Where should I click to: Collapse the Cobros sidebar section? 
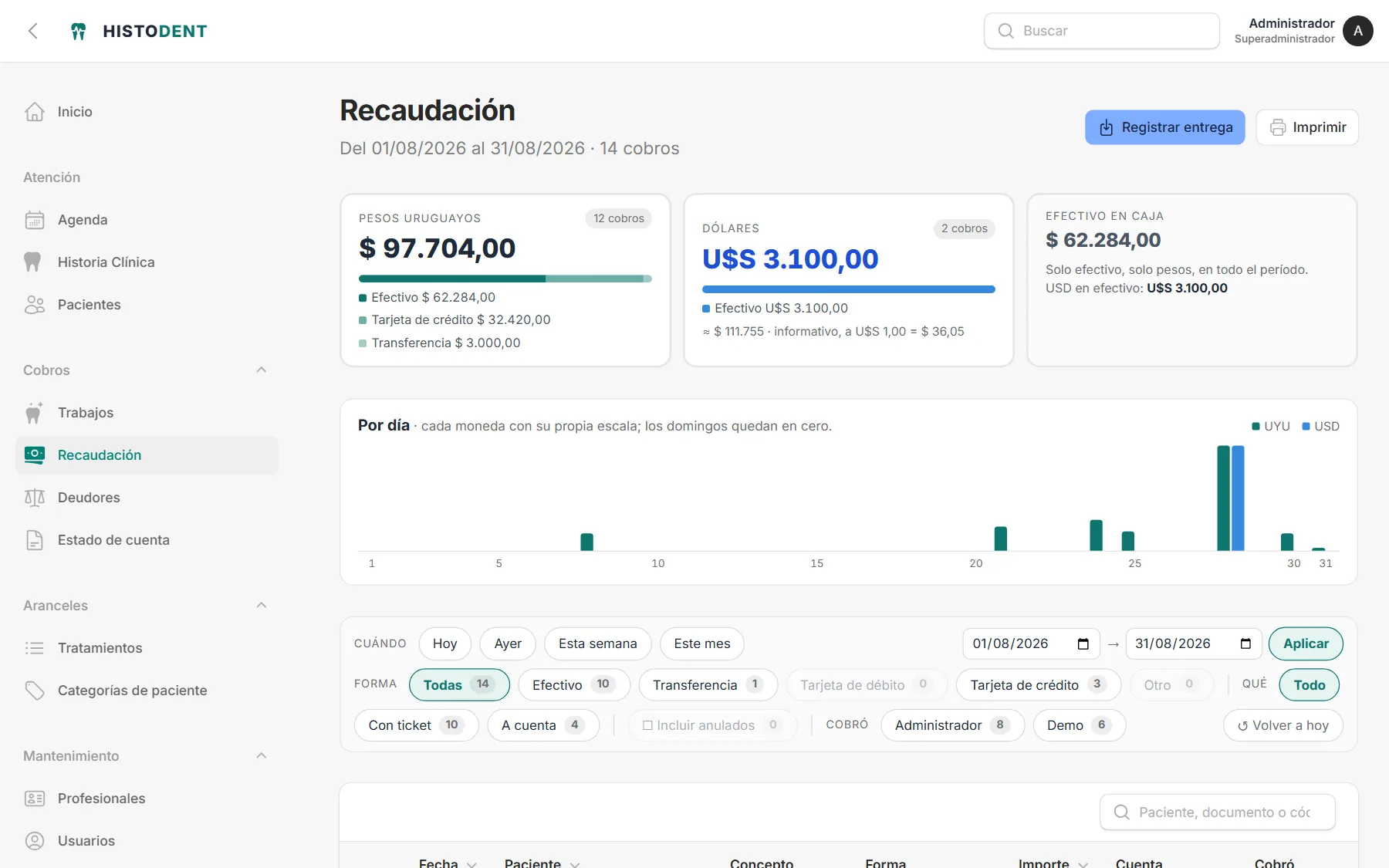[262, 370]
